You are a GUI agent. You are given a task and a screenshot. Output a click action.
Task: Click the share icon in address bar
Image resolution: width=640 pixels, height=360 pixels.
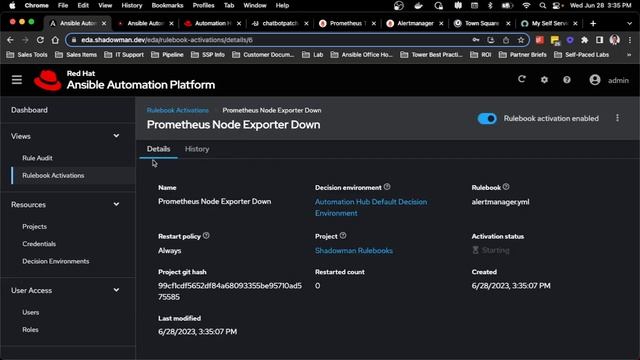pos(506,40)
